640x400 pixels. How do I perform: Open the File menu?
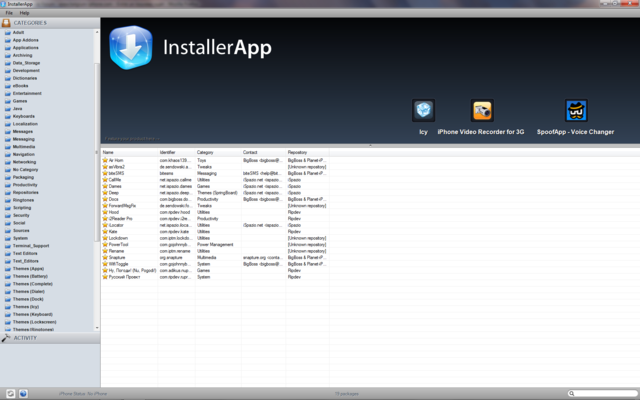[x=9, y=13]
